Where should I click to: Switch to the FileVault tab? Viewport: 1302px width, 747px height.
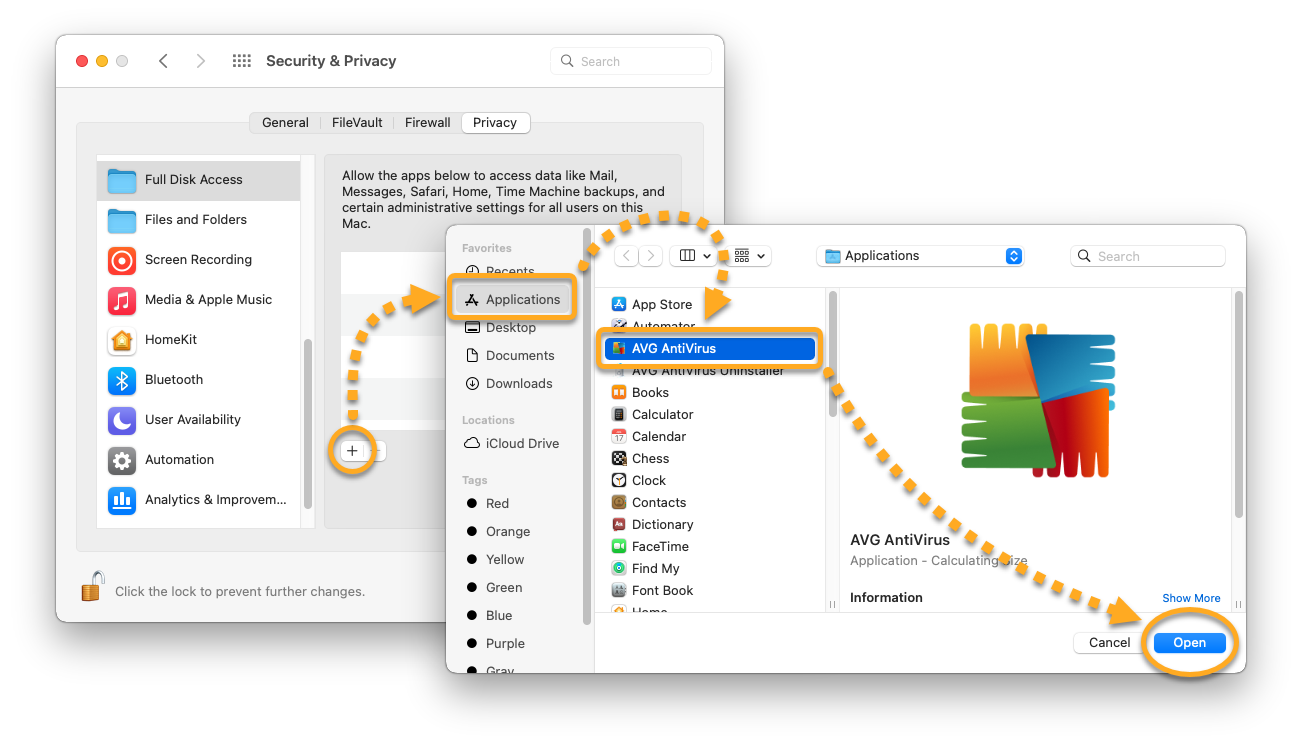coord(357,123)
